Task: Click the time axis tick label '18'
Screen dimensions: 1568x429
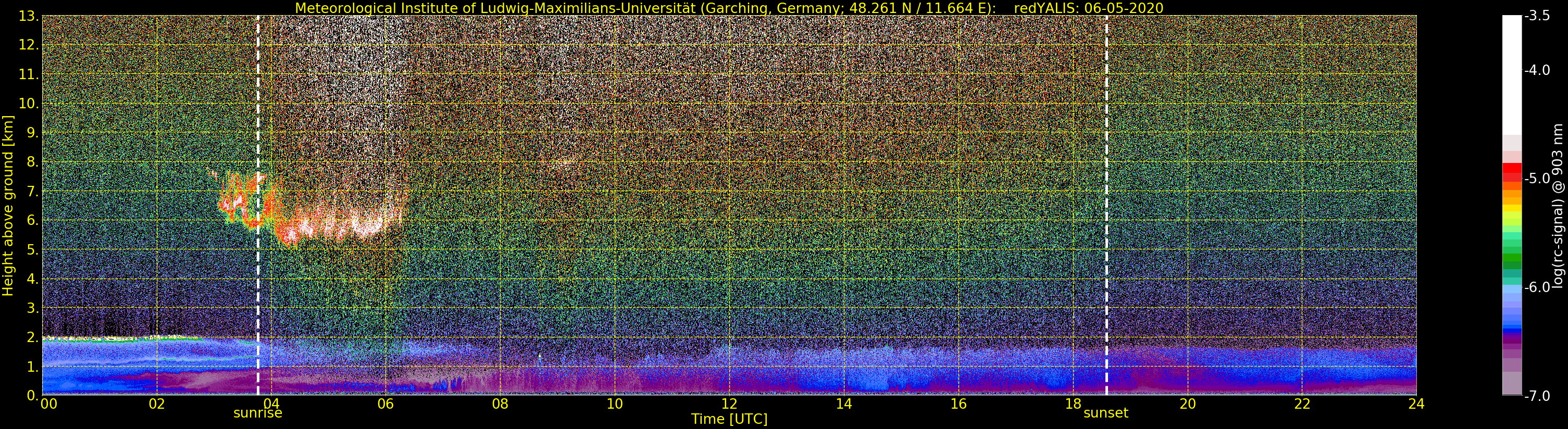Action: tap(1073, 404)
